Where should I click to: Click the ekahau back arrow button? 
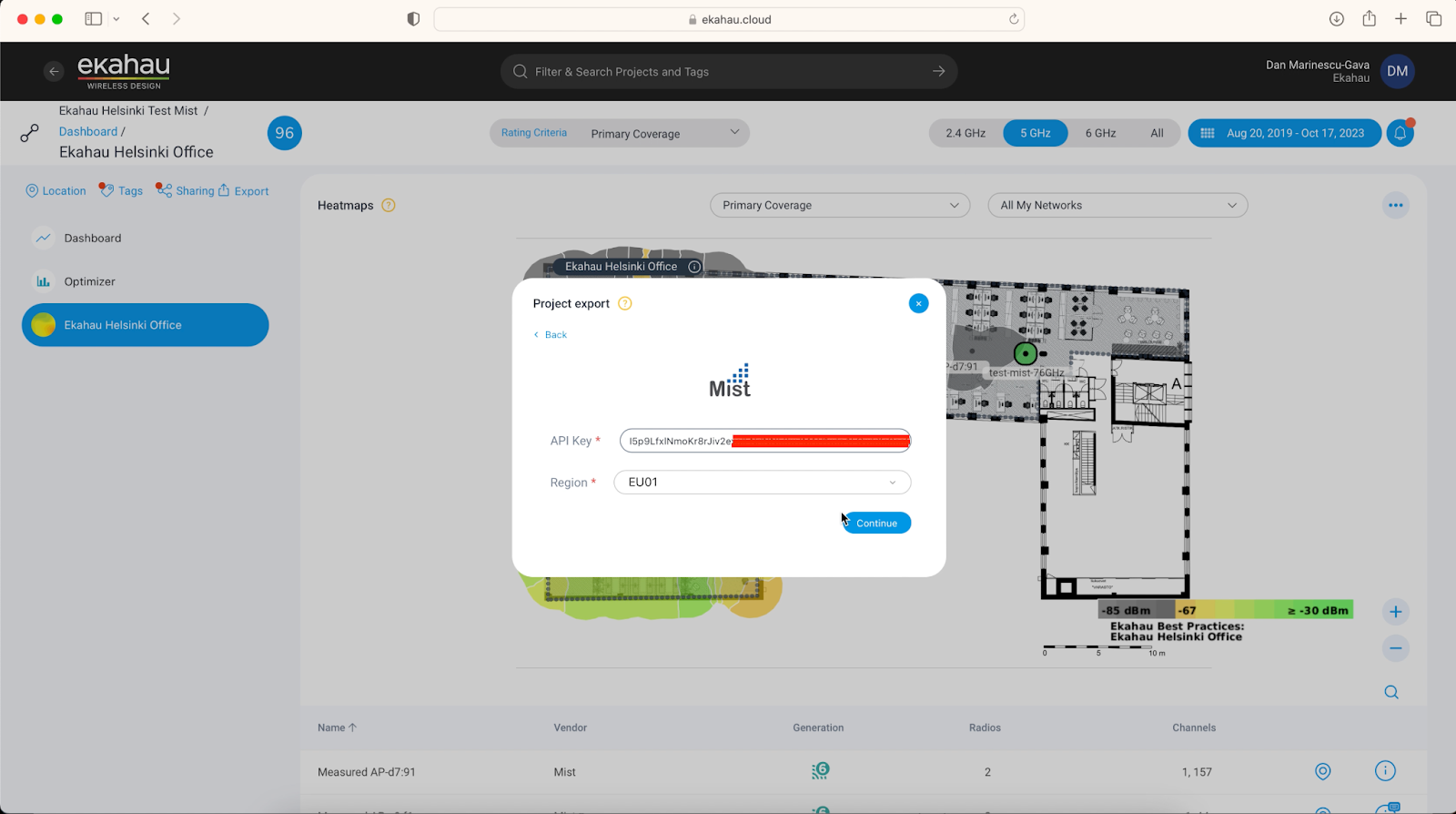pyautogui.click(x=54, y=71)
